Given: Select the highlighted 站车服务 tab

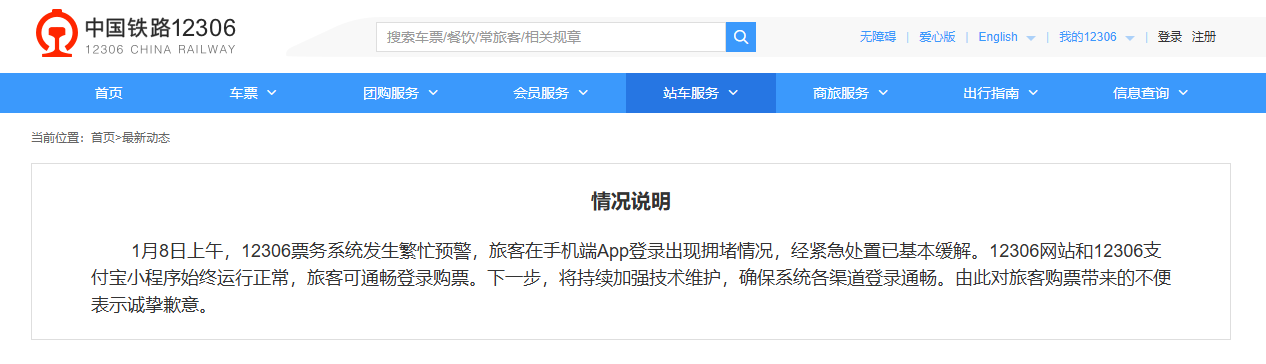Looking at the screenshot, I should 700,93.
